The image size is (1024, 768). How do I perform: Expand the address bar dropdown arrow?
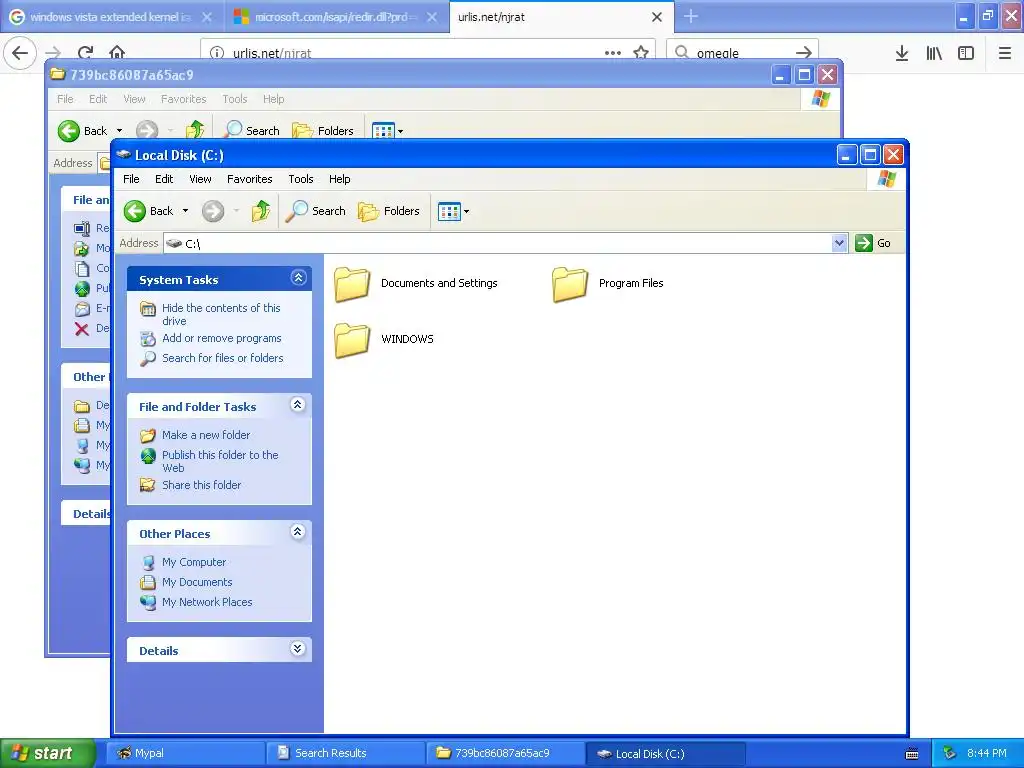tap(839, 243)
